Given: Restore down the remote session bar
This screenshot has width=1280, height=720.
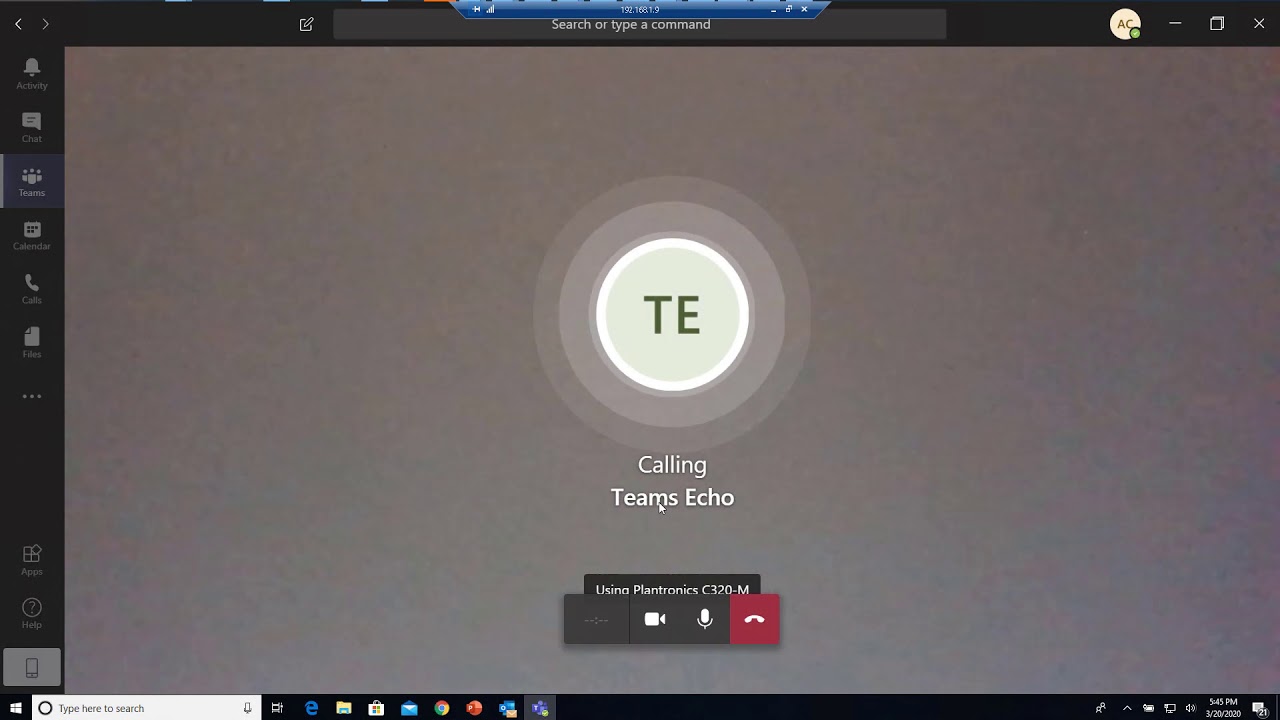Looking at the screenshot, I should (788, 9).
